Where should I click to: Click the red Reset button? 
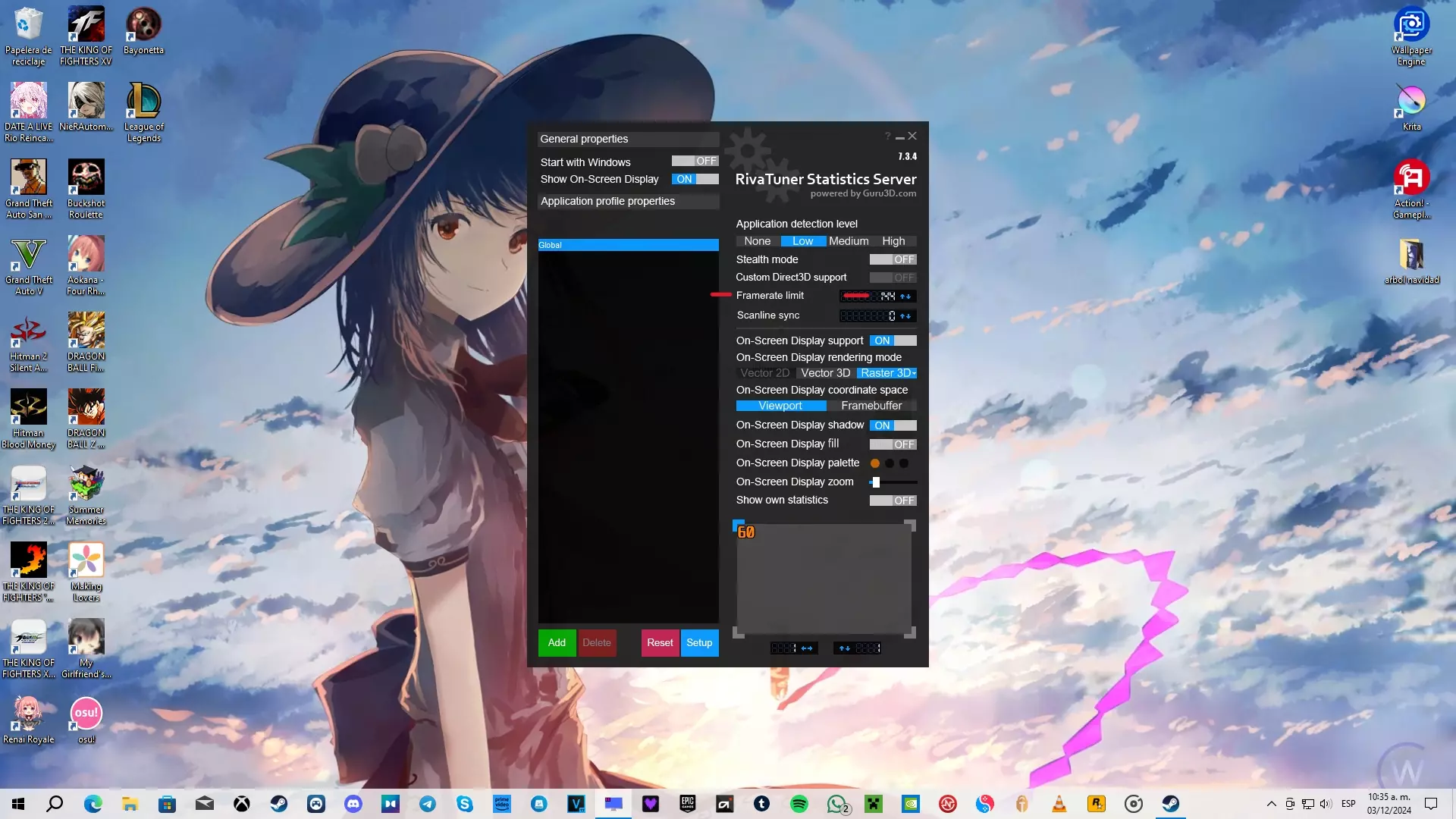pos(660,642)
